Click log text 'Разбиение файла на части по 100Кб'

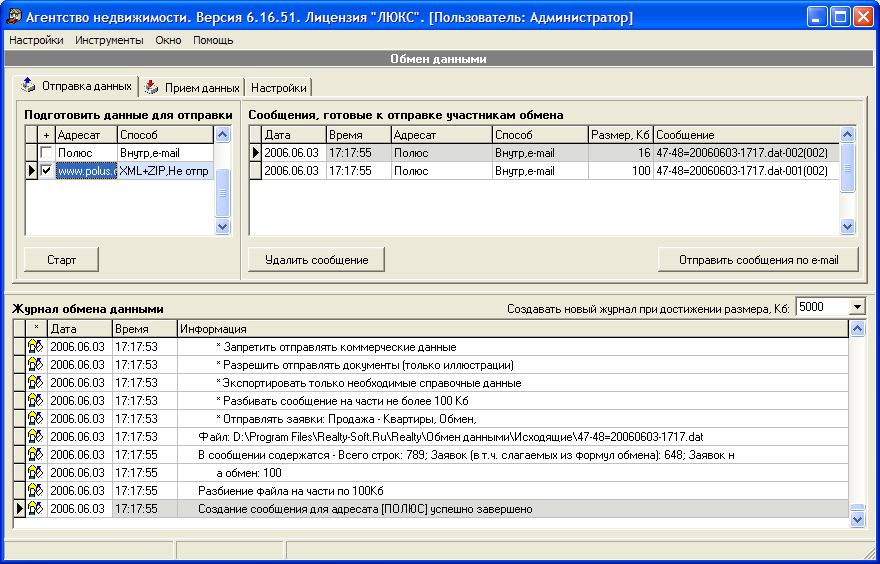(x=291, y=491)
